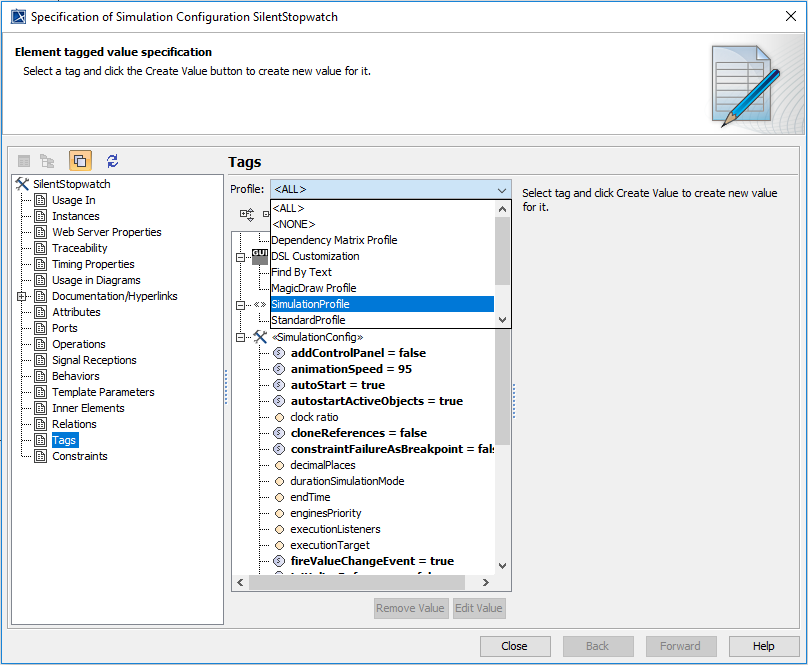Select the SilentStopwatch root node
The height and width of the screenshot is (665, 808).
[x=72, y=184]
